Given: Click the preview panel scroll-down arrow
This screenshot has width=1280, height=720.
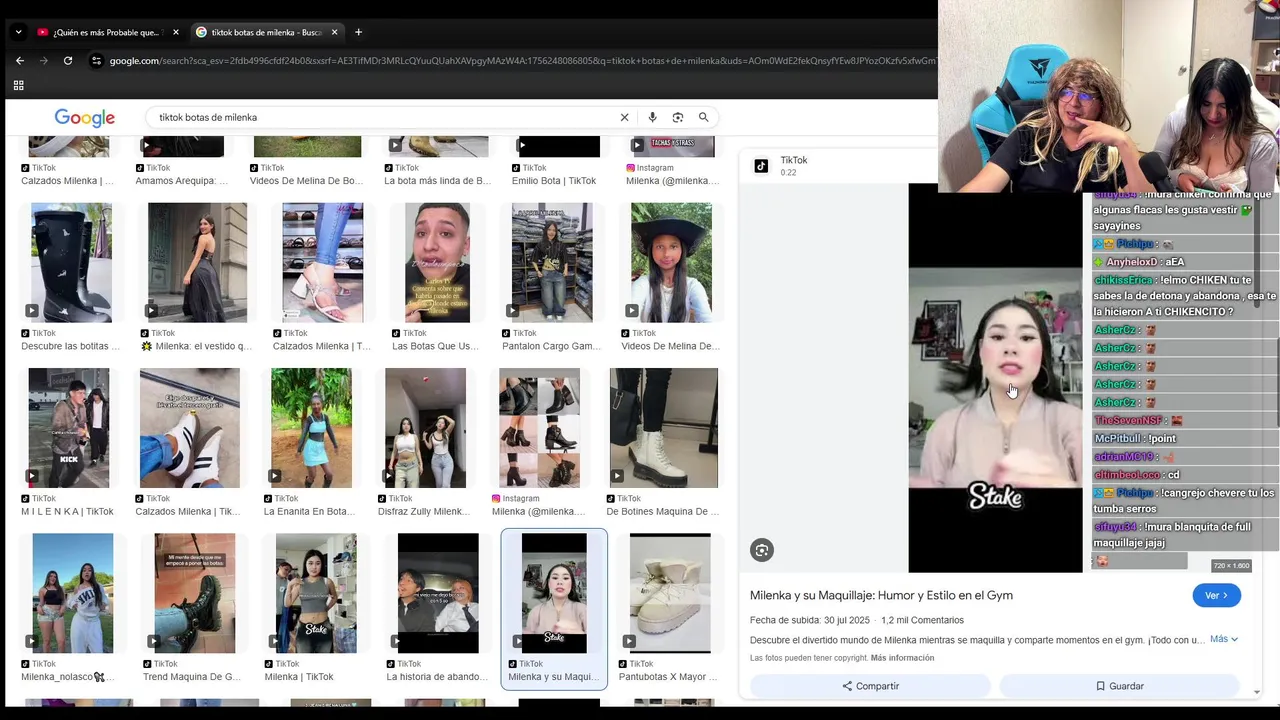Looking at the screenshot, I should point(1257,691).
